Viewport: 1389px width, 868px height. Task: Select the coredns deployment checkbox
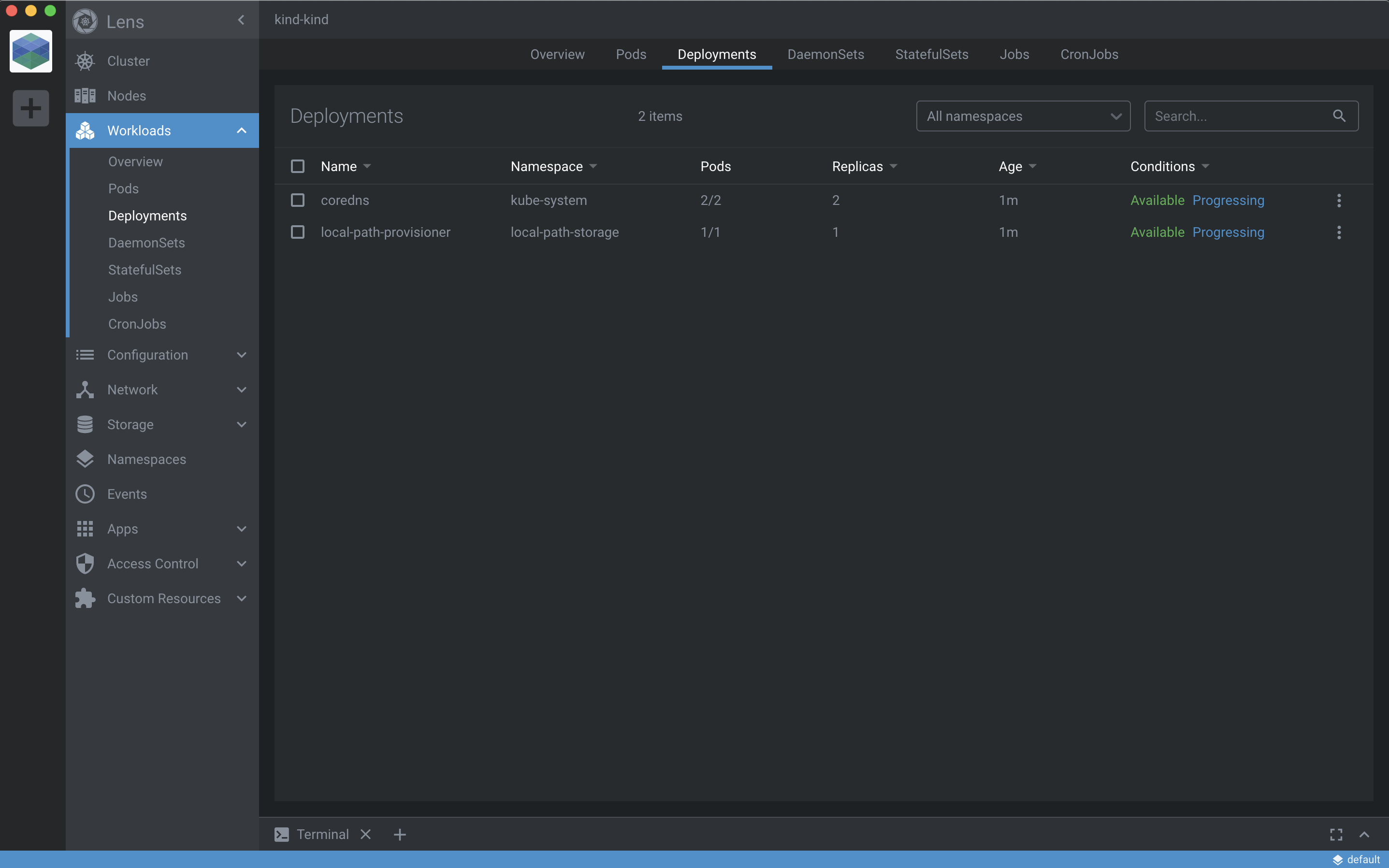[x=297, y=200]
